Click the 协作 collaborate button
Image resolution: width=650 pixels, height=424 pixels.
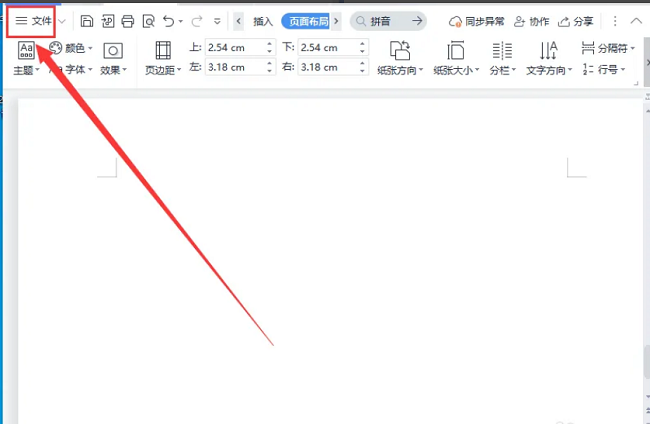coord(531,22)
